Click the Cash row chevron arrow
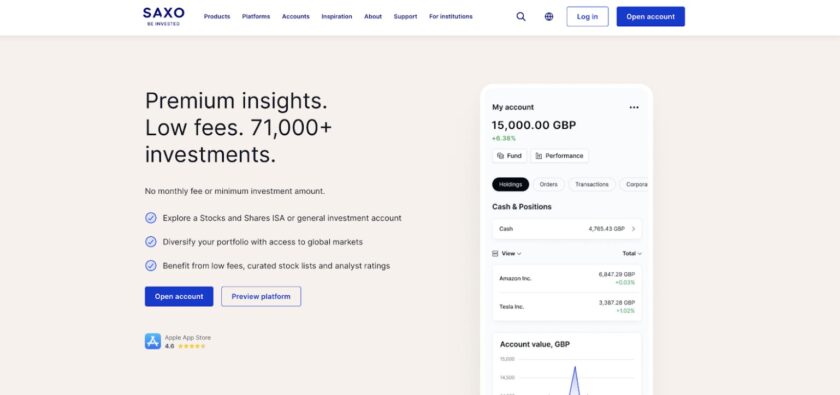 (633, 229)
